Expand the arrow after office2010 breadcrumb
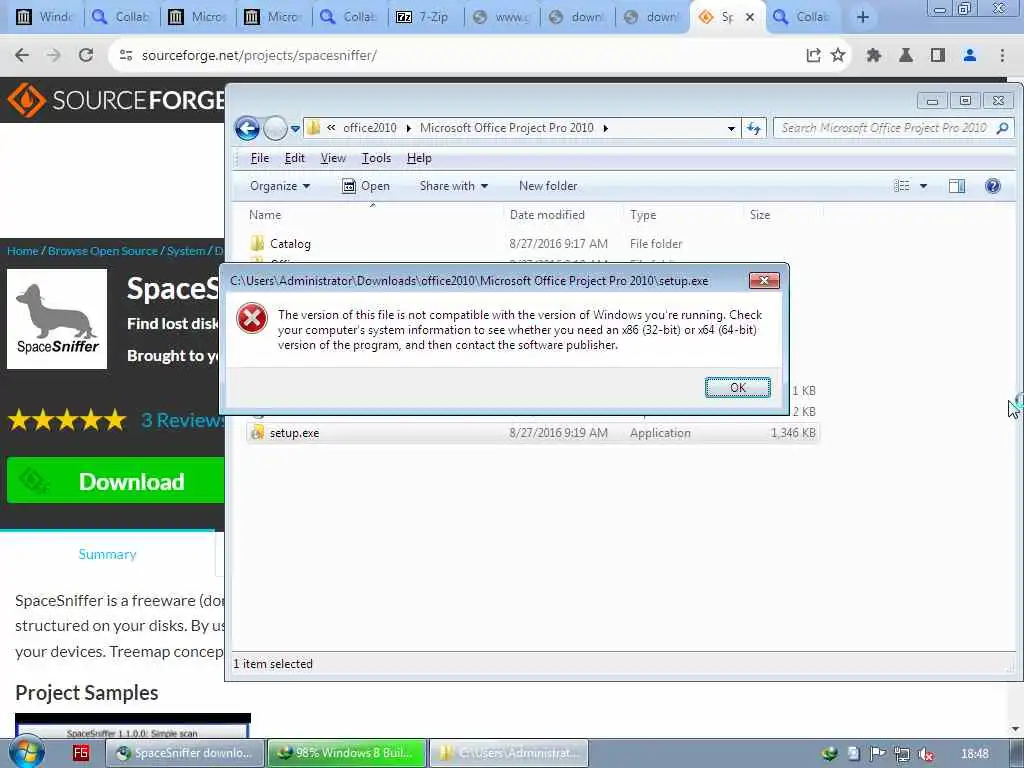Image resolution: width=1024 pixels, height=768 pixels. pos(409,129)
